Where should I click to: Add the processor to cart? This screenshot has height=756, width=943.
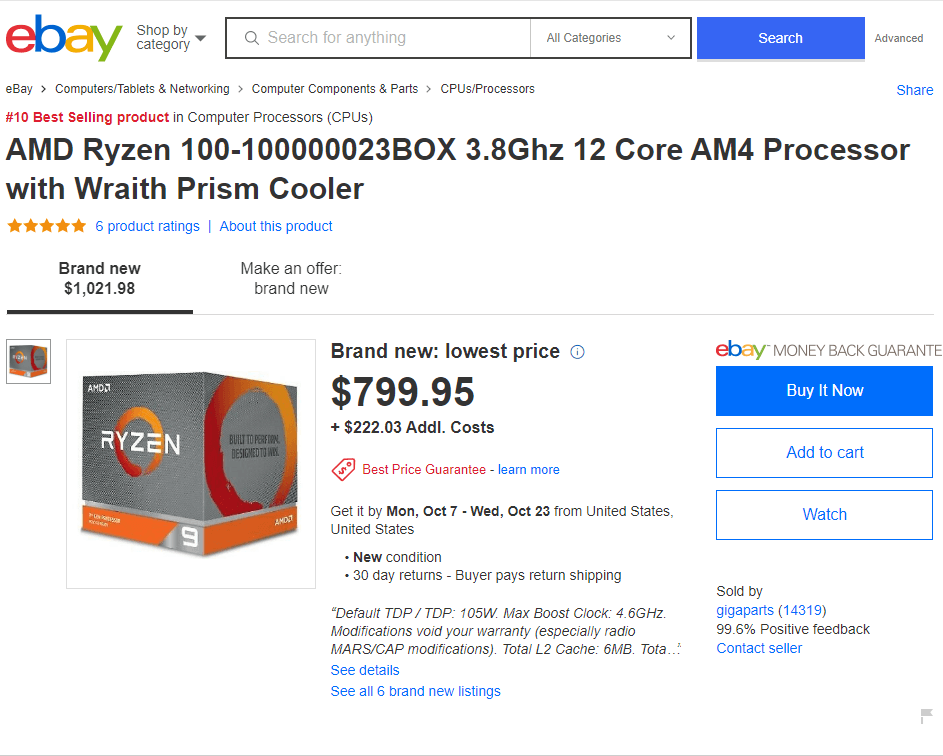[824, 452]
